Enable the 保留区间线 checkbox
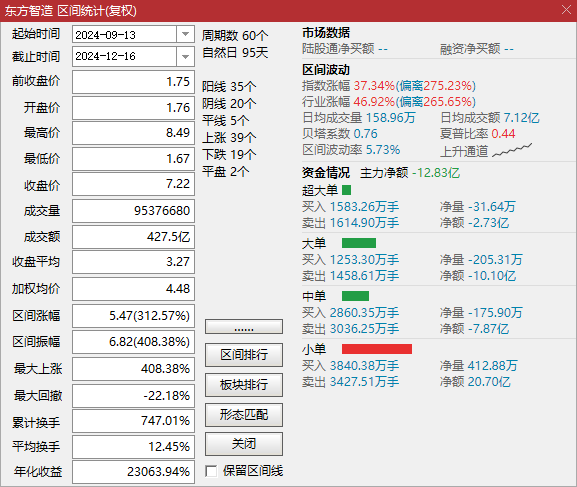577x487 pixels. coord(211,471)
